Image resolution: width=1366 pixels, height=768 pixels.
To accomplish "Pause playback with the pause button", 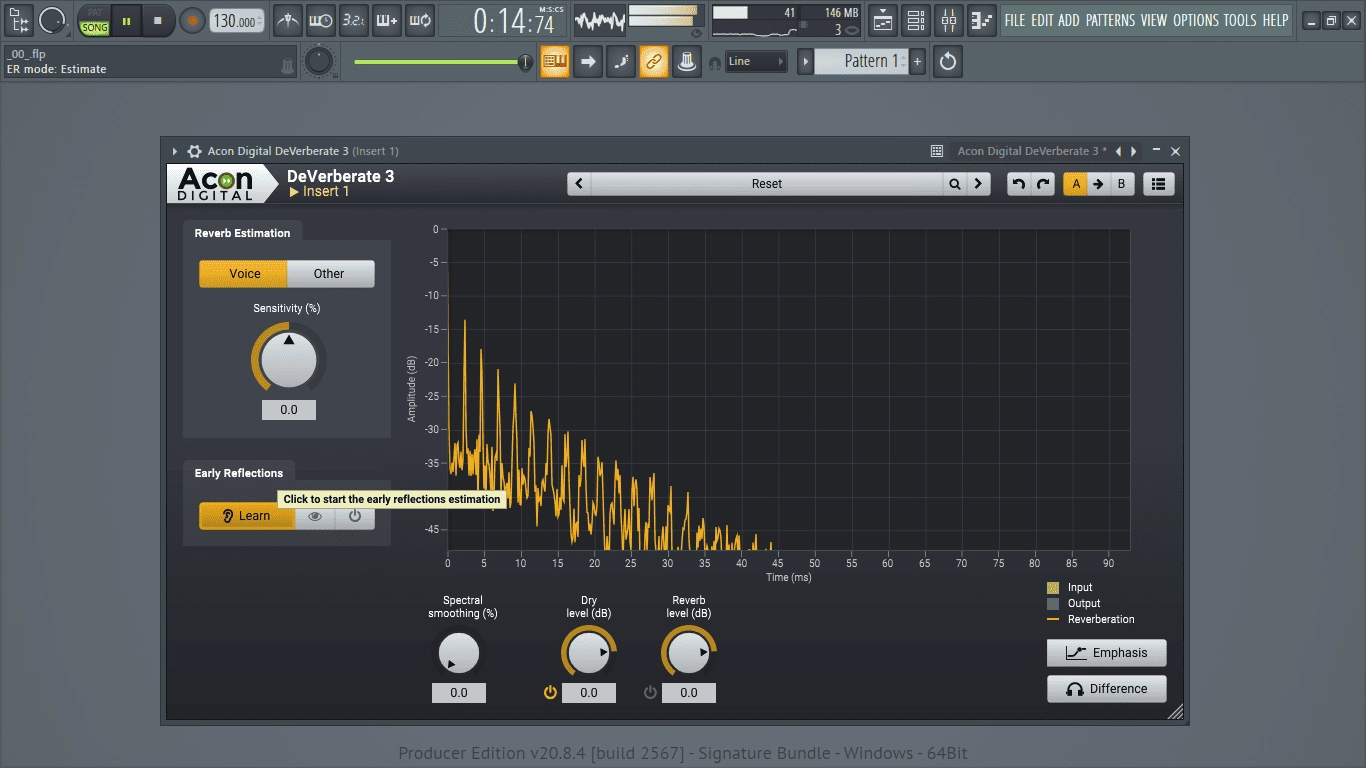I will coord(126,20).
